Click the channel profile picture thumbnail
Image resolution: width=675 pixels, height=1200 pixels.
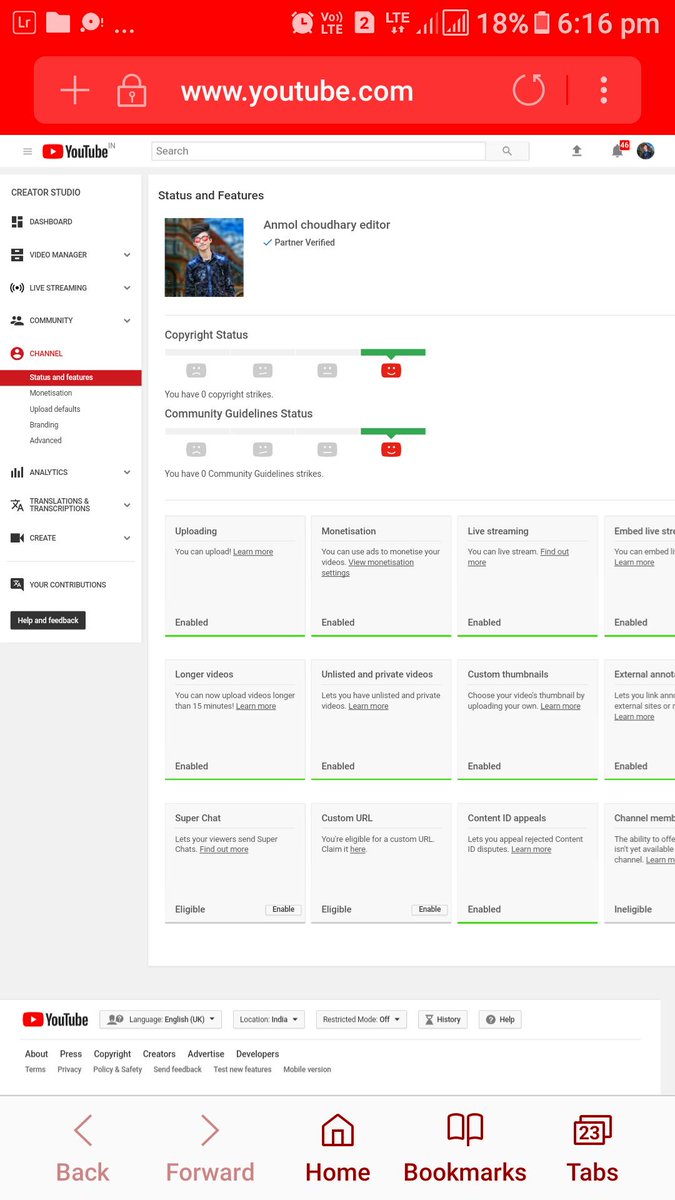click(x=204, y=257)
